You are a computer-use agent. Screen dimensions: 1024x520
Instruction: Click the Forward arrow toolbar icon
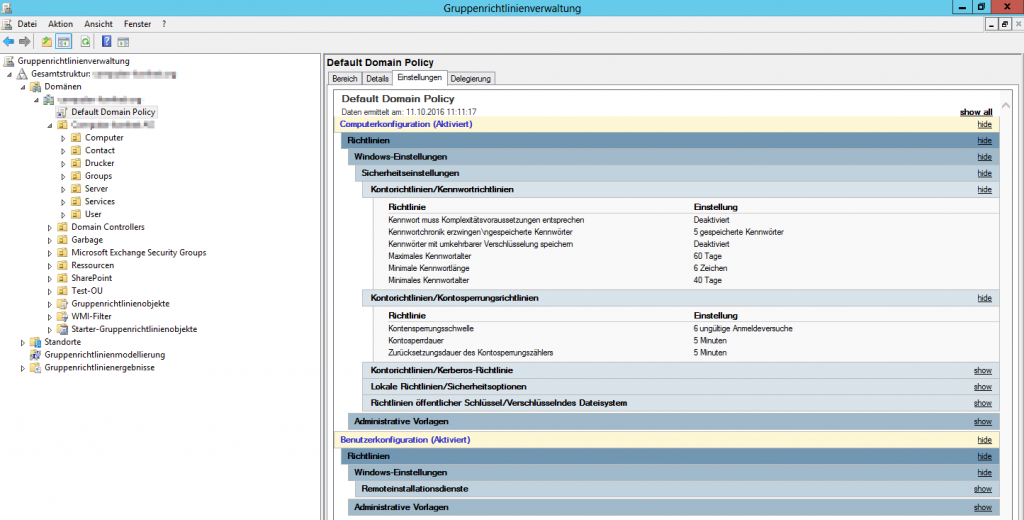(x=25, y=42)
